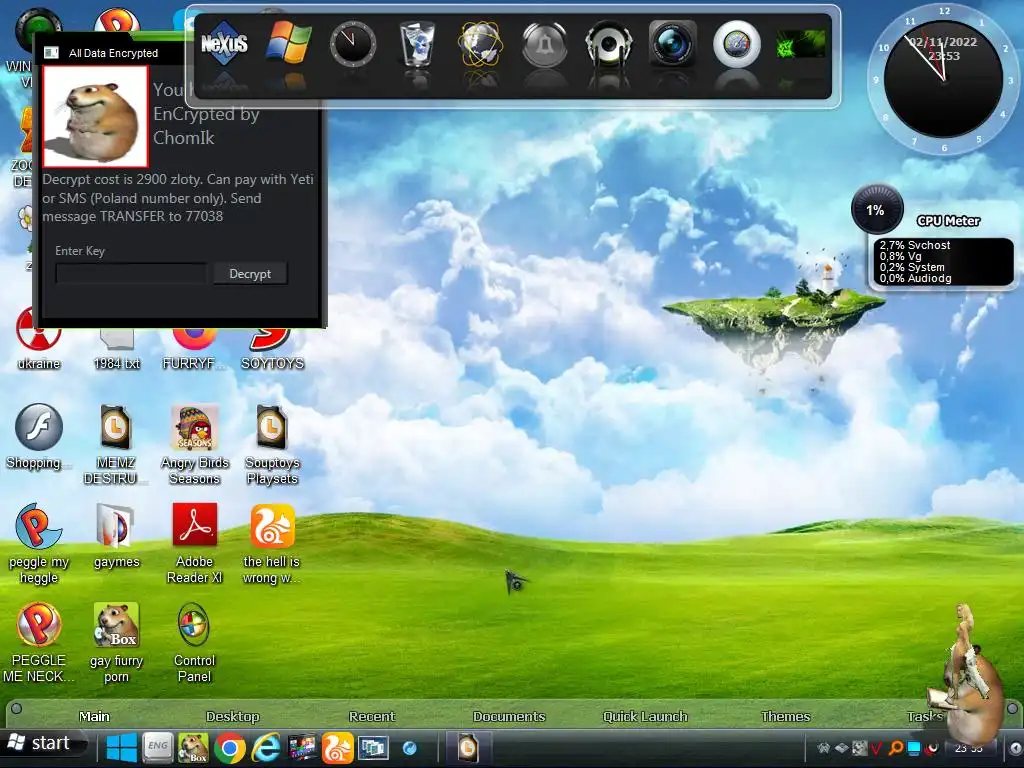Screen dimensions: 1024x768
Task: Click the Enter Key input field
Action: click(x=131, y=274)
